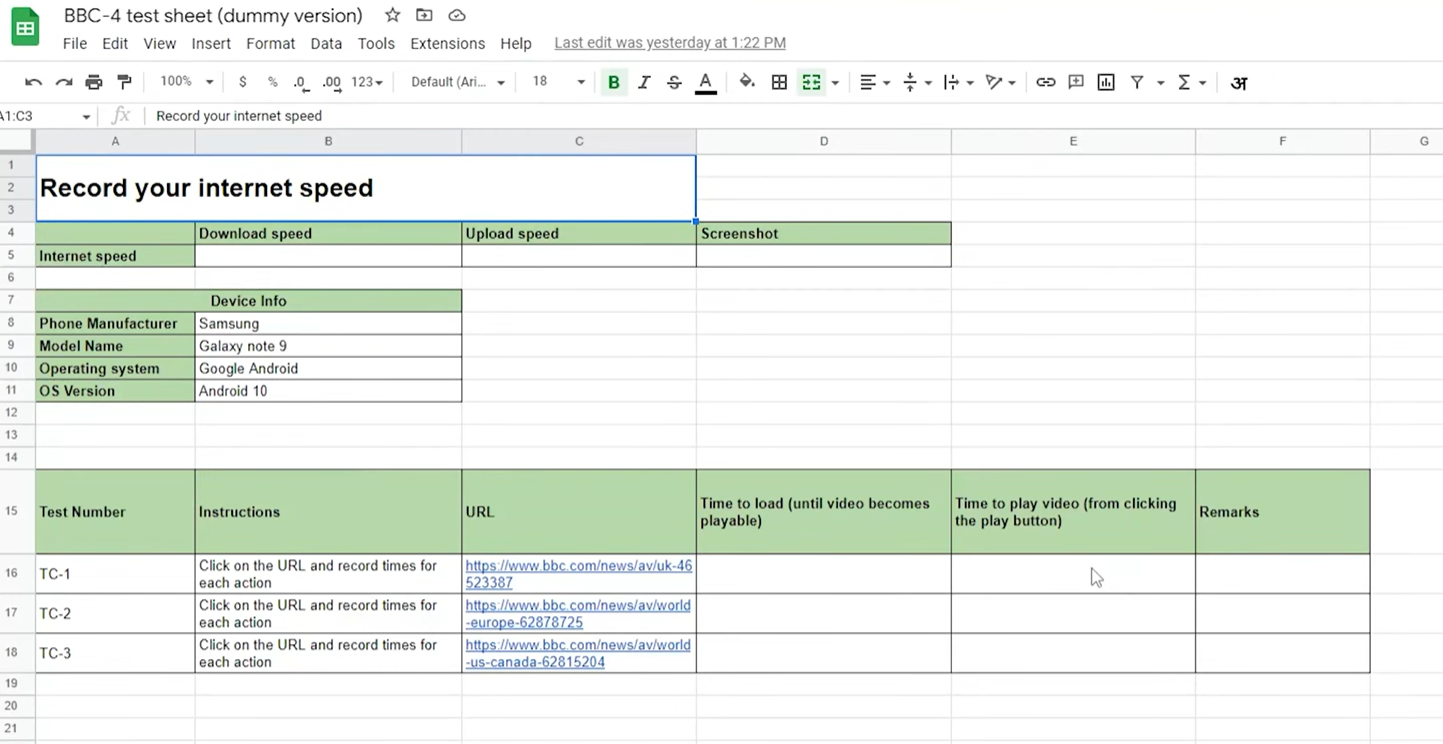Open the borders tool
The height and width of the screenshot is (744, 1443).
[779, 82]
